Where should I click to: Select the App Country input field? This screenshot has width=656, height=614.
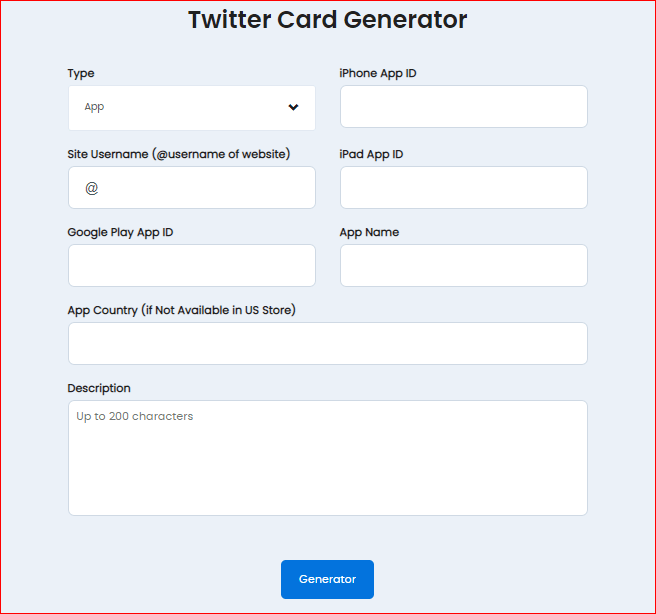coord(328,343)
